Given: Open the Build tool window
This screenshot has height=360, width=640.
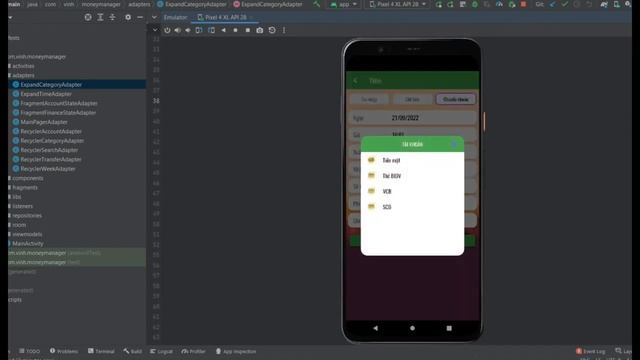Looking at the screenshot, I should click(x=133, y=351).
